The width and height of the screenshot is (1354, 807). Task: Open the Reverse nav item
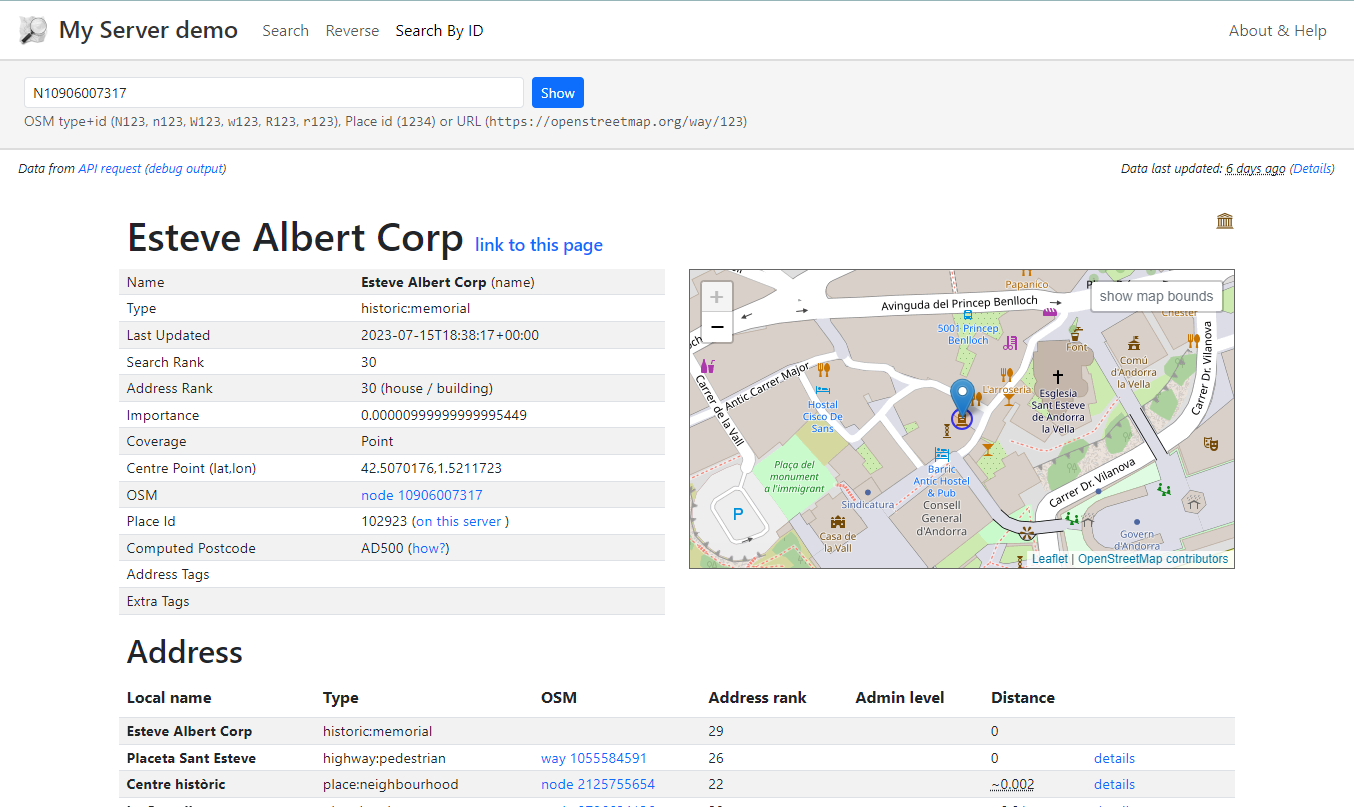tap(352, 31)
